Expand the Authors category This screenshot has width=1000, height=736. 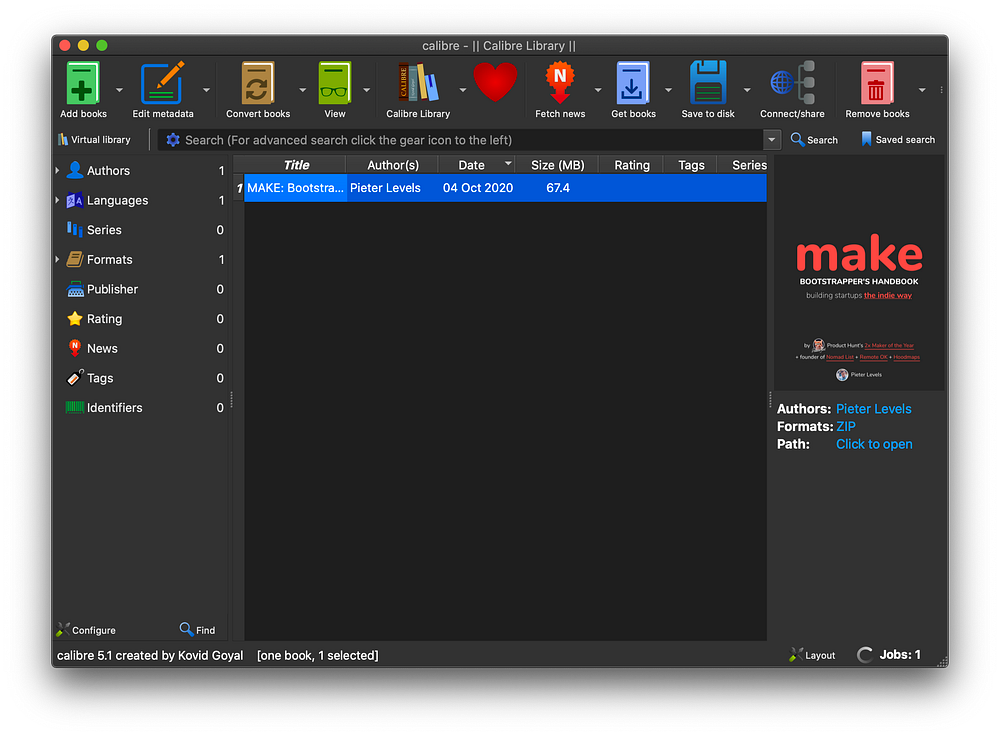pyautogui.click(x=57, y=170)
